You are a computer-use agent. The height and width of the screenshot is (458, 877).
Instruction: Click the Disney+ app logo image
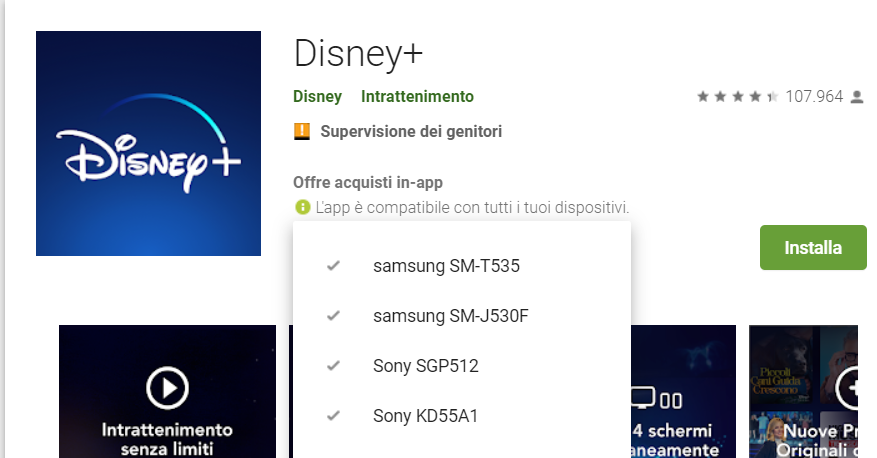point(148,143)
